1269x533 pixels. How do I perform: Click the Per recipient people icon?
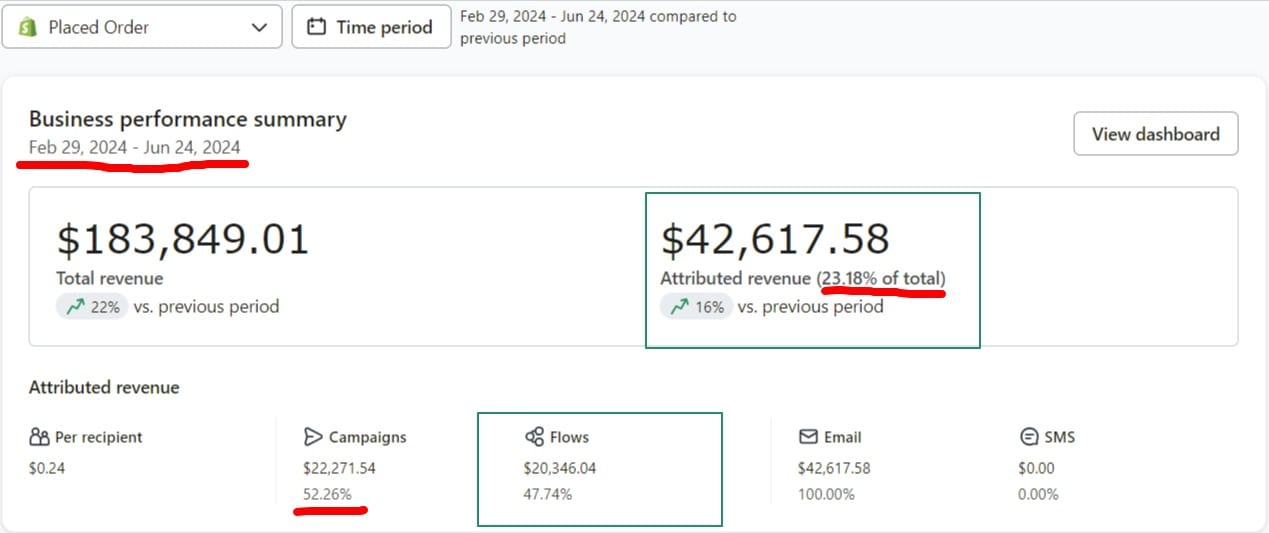pos(40,437)
